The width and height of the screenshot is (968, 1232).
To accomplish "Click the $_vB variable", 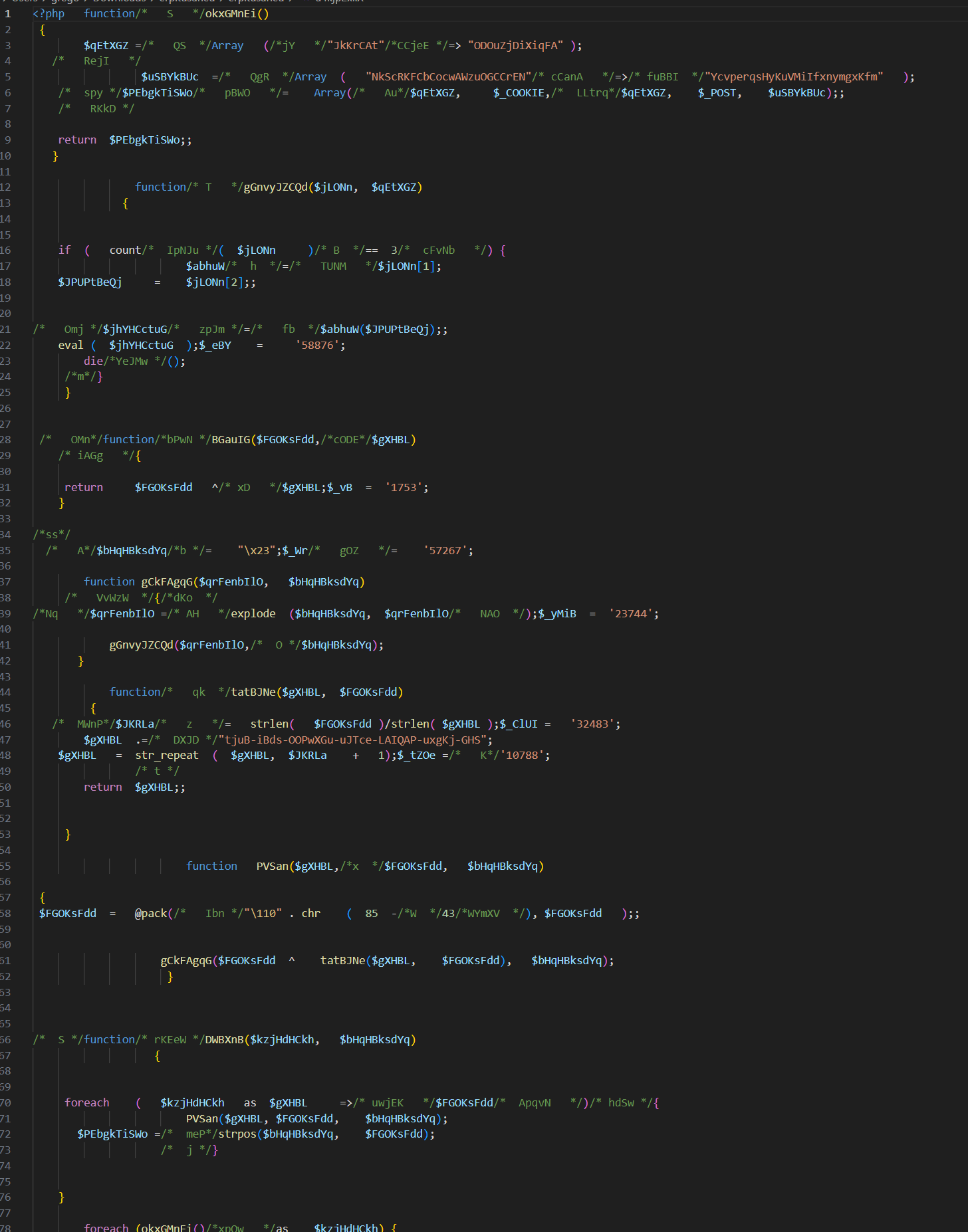I will tap(340, 487).
